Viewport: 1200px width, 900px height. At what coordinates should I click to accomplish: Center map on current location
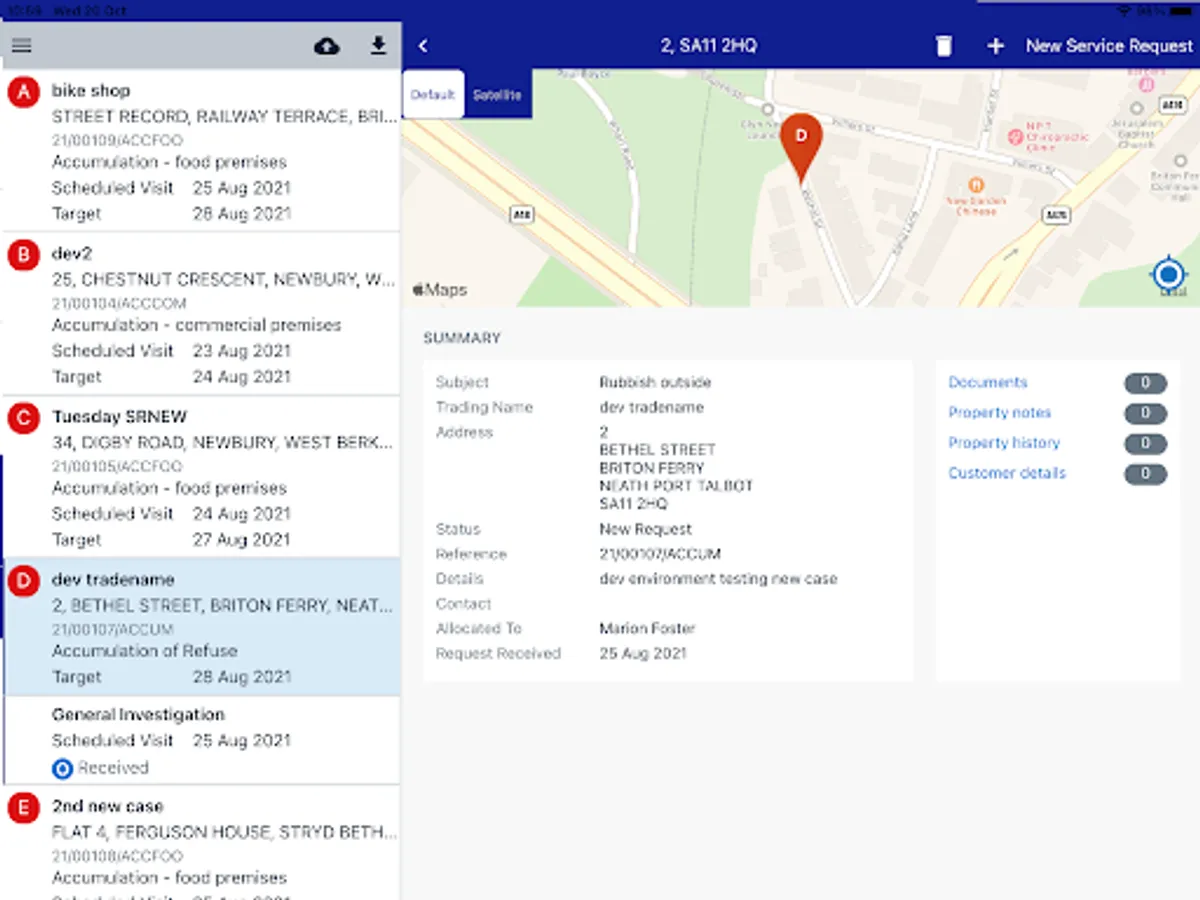[1167, 274]
